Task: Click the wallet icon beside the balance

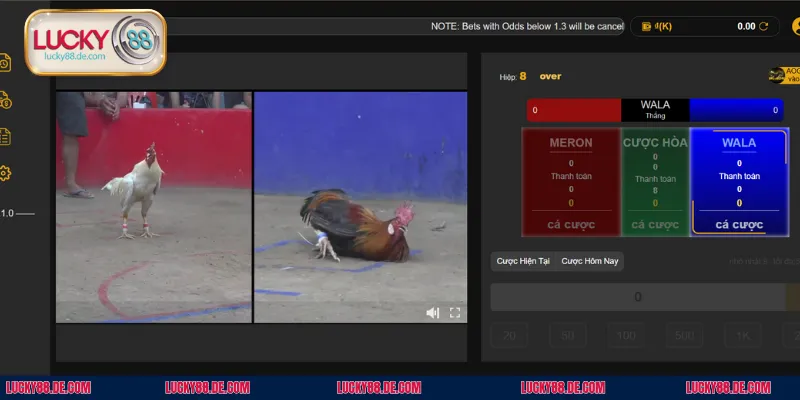Action: 647,27
